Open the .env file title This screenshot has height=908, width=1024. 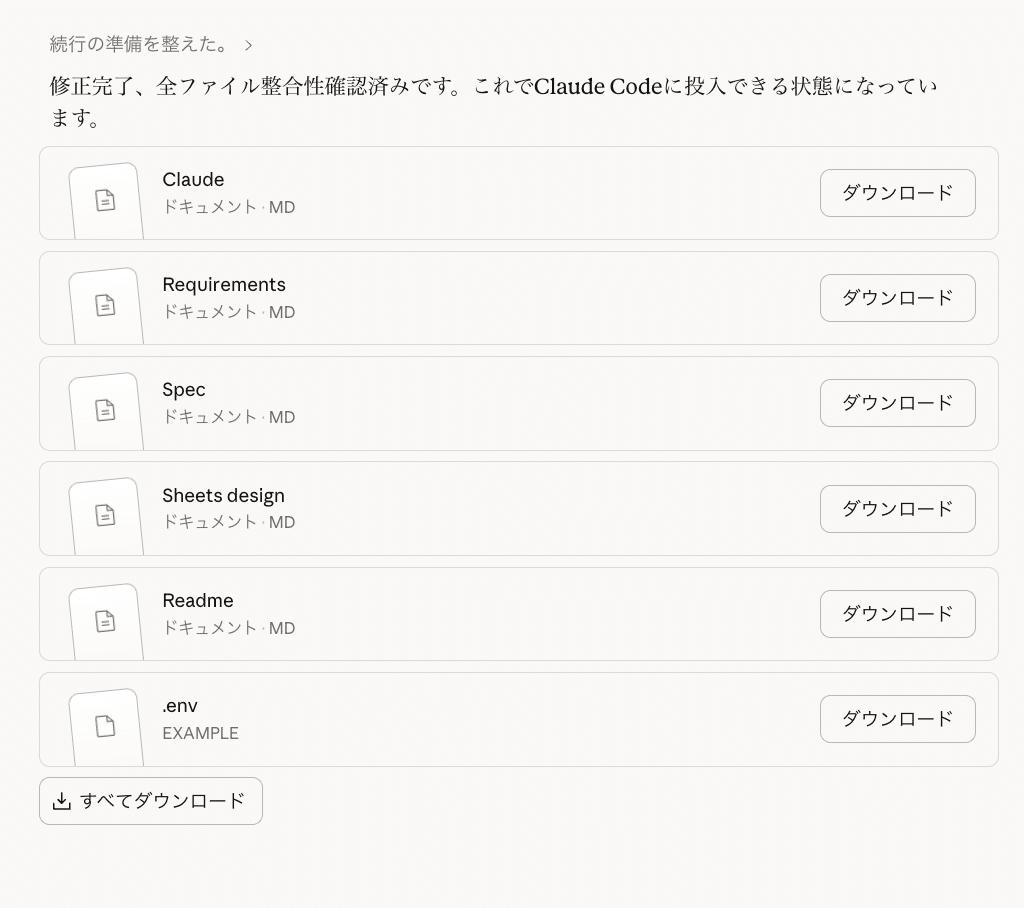[x=180, y=706]
